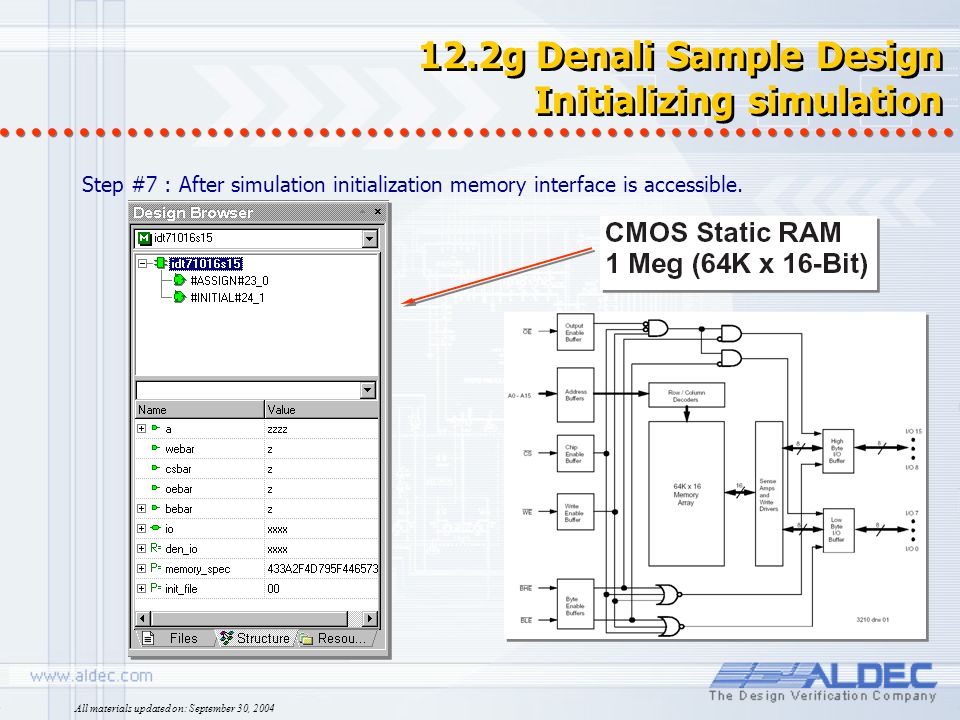Select the #INITIAL#24_1 process item

click(227, 298)
